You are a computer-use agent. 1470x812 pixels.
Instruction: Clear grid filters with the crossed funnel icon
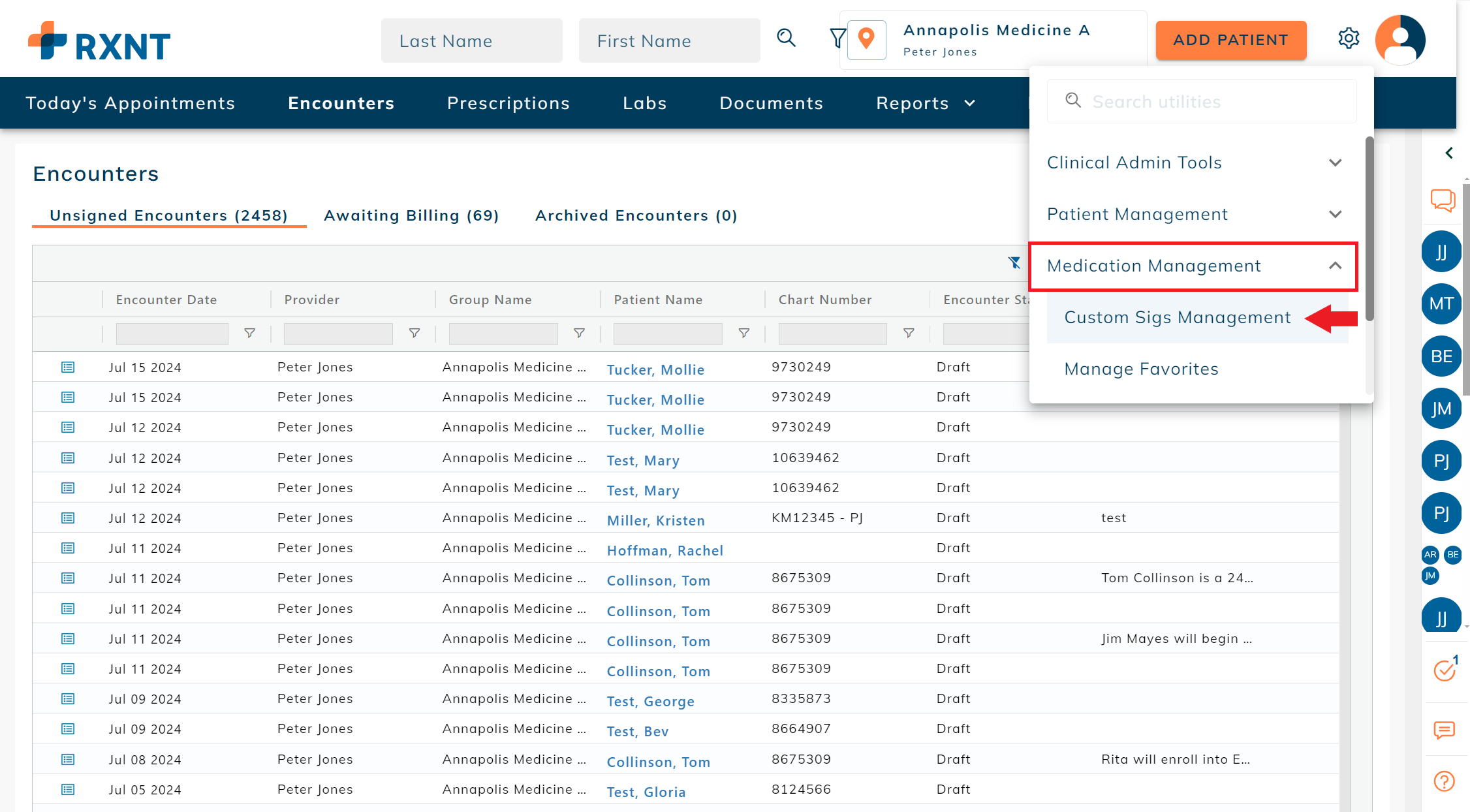tap(1014, 262)
